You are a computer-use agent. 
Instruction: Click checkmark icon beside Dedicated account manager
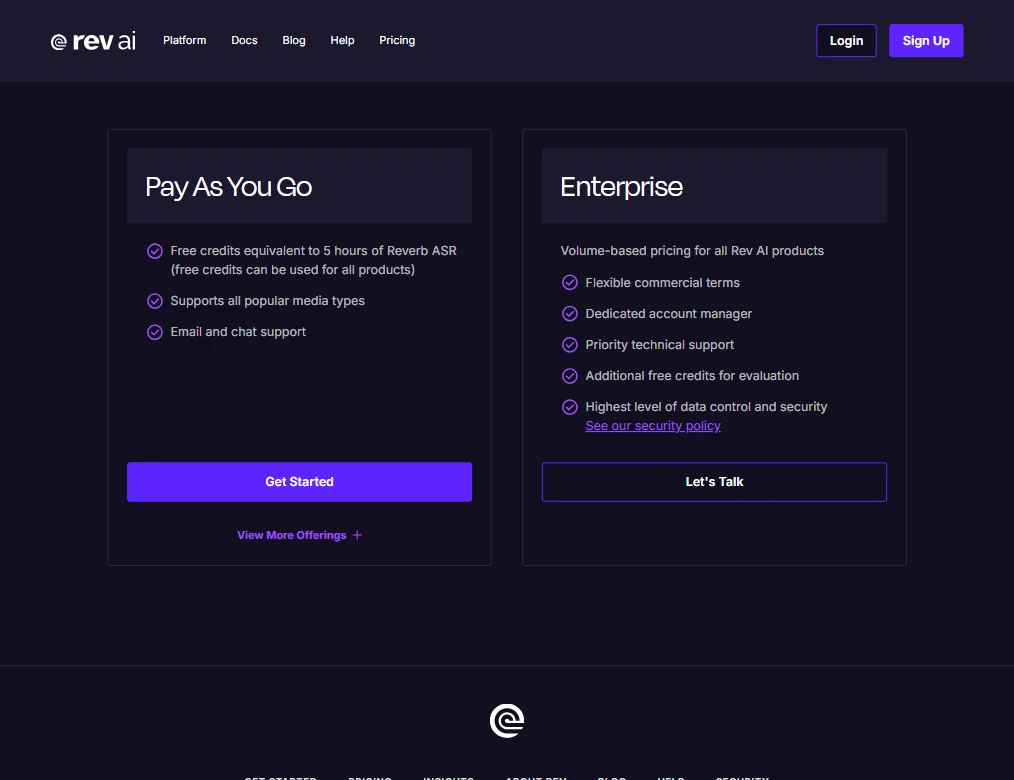point(570,314)
